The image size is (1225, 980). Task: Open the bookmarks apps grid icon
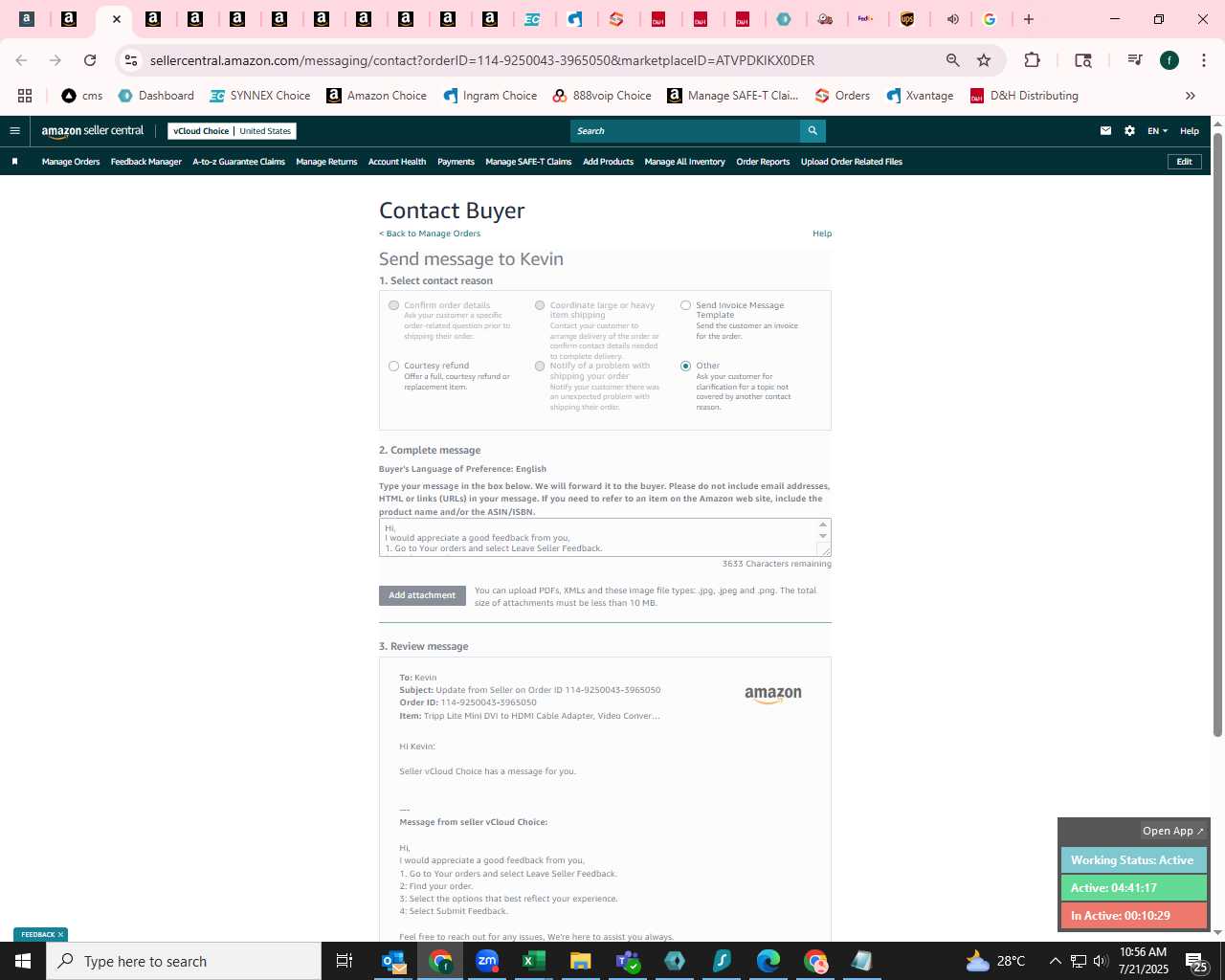(25, 96)
